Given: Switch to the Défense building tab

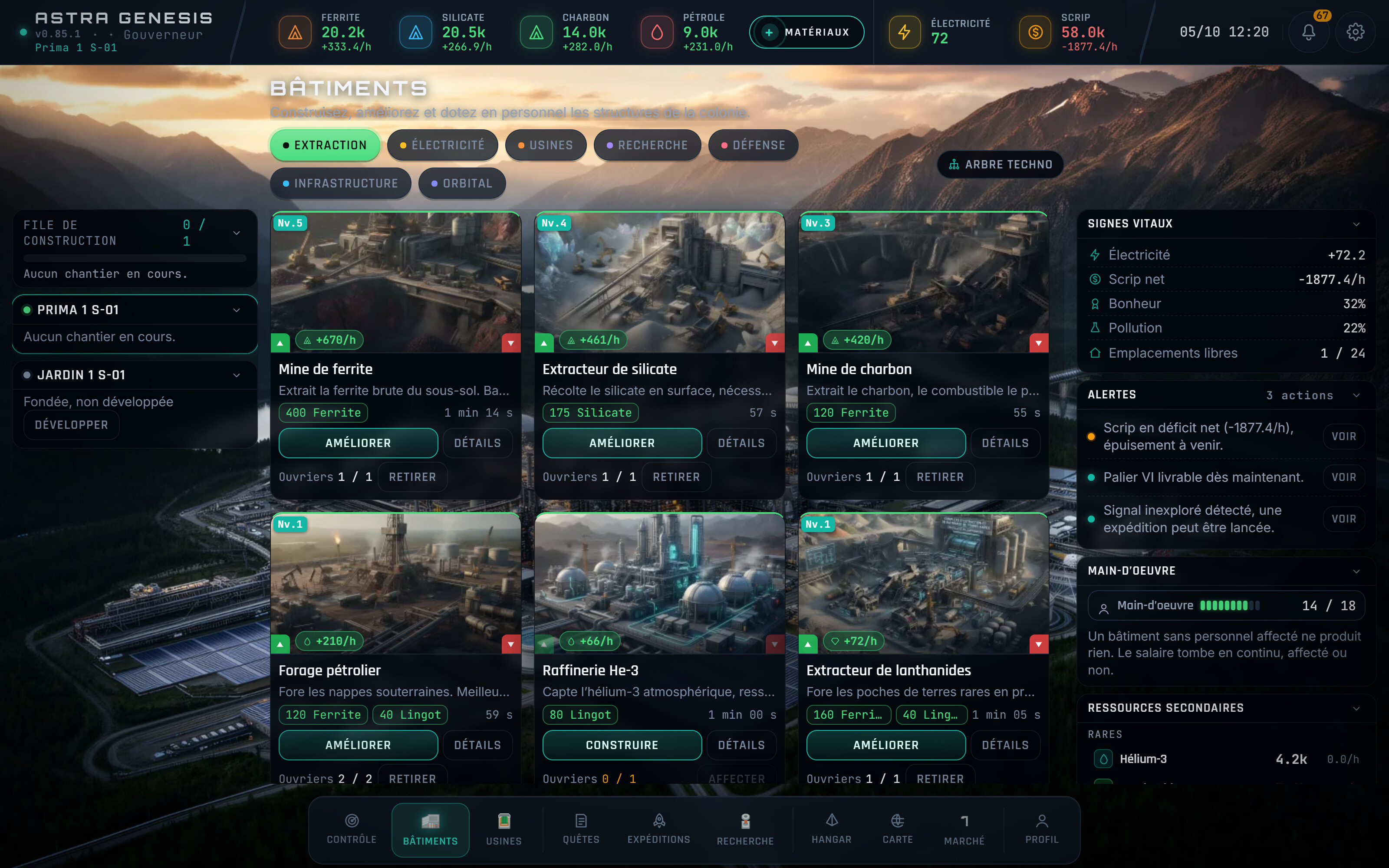Looking at the screenshot, I should pyautogui.click(x=753, y=145).
